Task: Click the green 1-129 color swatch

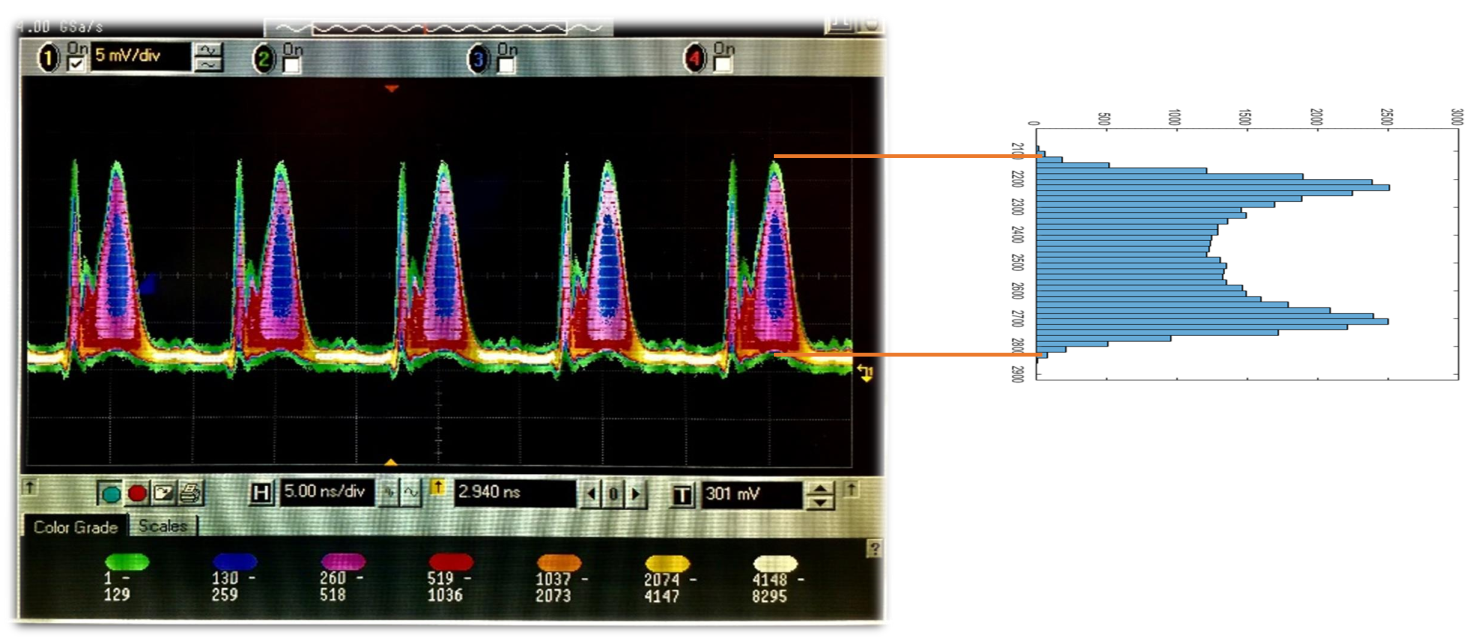Action: [x=125, y=562]
